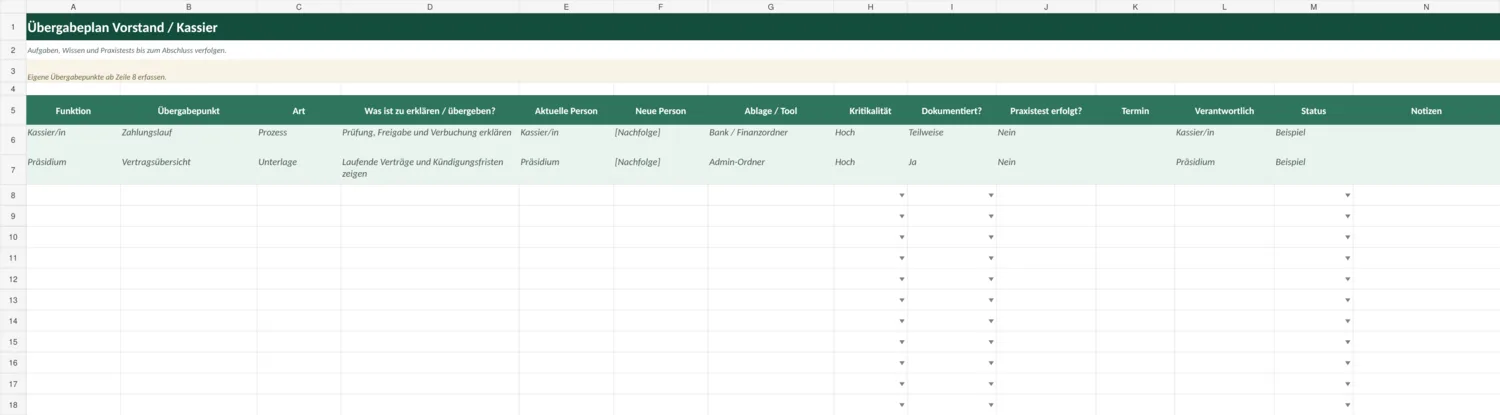Select the Vertragsübersicht cell

(189, 169)
